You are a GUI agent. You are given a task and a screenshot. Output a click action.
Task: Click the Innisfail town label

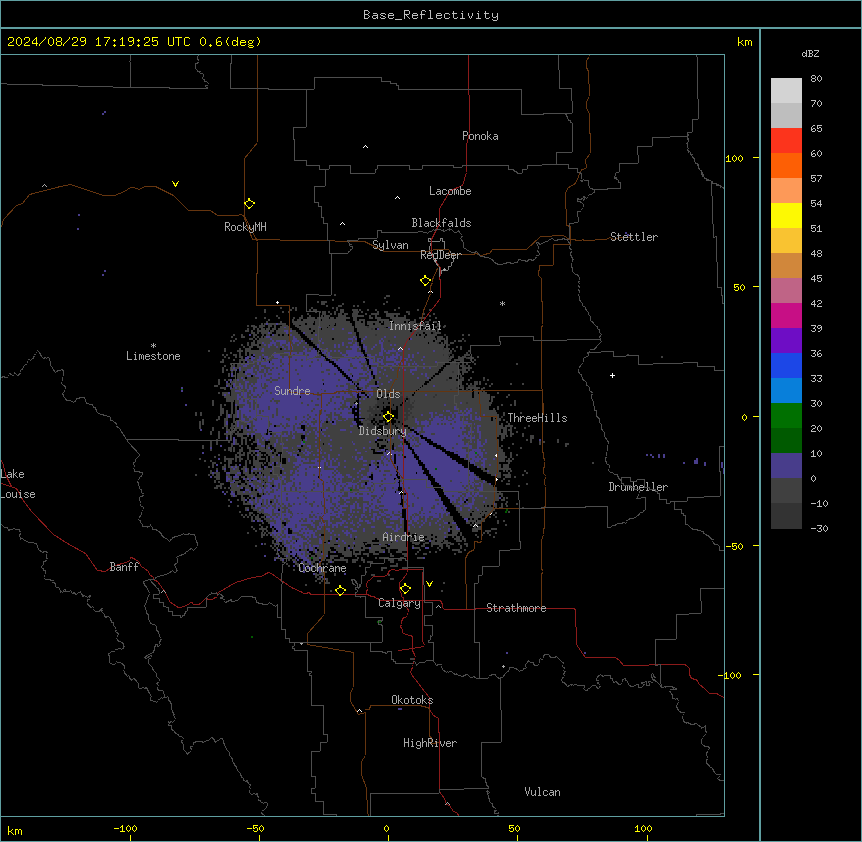click(415, 326)
